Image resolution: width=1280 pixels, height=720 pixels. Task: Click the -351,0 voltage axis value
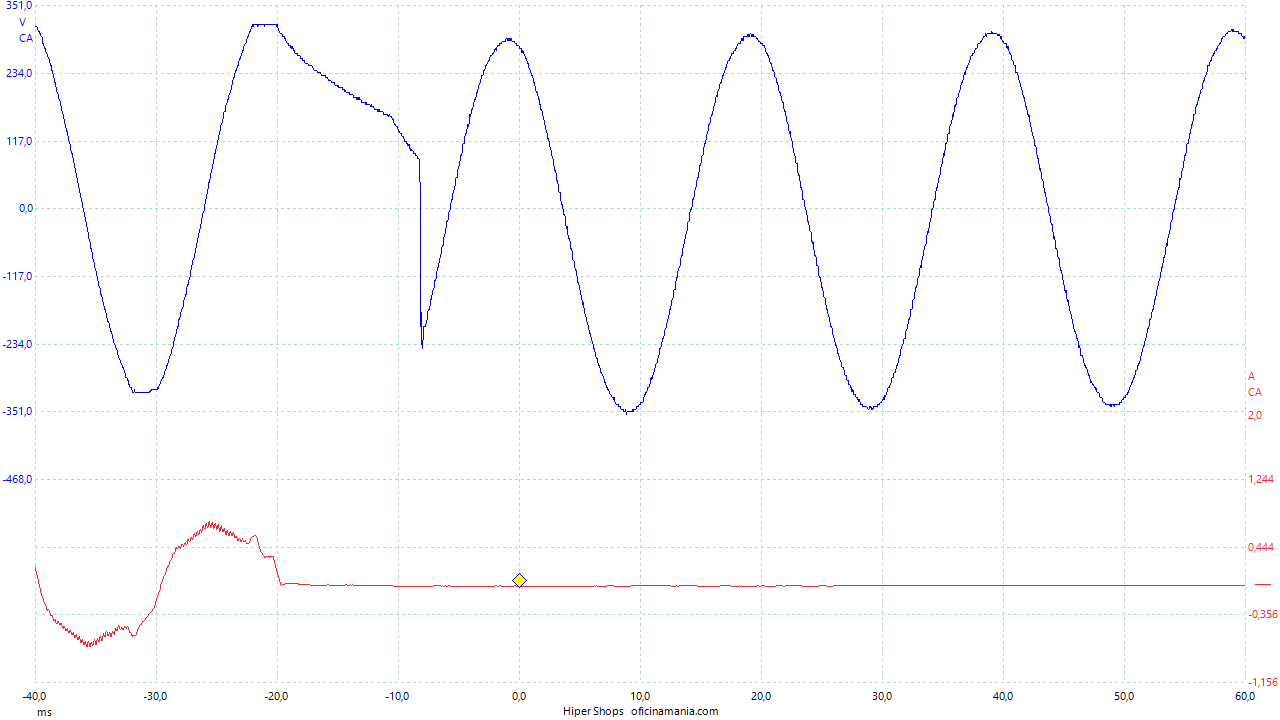click(17, 411)
